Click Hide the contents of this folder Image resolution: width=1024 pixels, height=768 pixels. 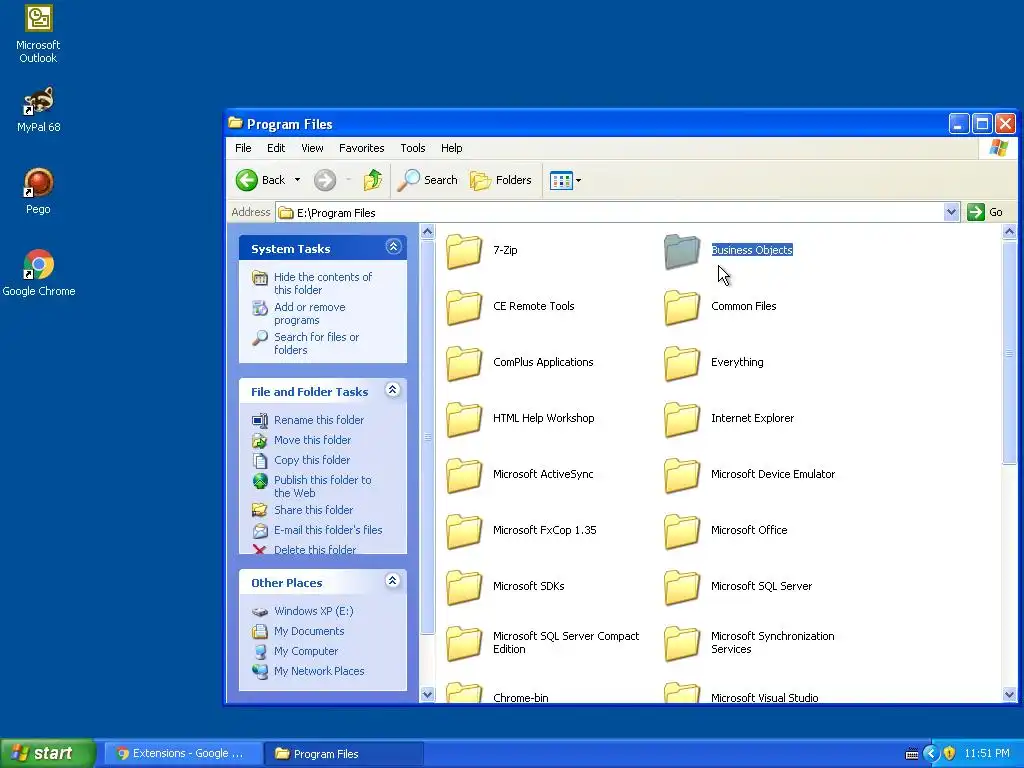(312, 283)
